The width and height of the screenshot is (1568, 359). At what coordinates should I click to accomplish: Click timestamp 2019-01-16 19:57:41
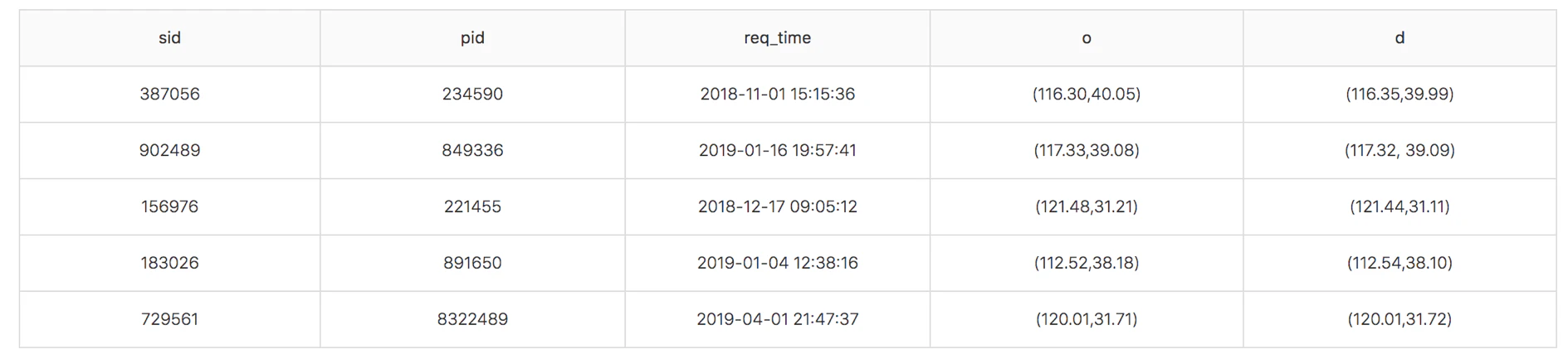click(x=777, y=151)
